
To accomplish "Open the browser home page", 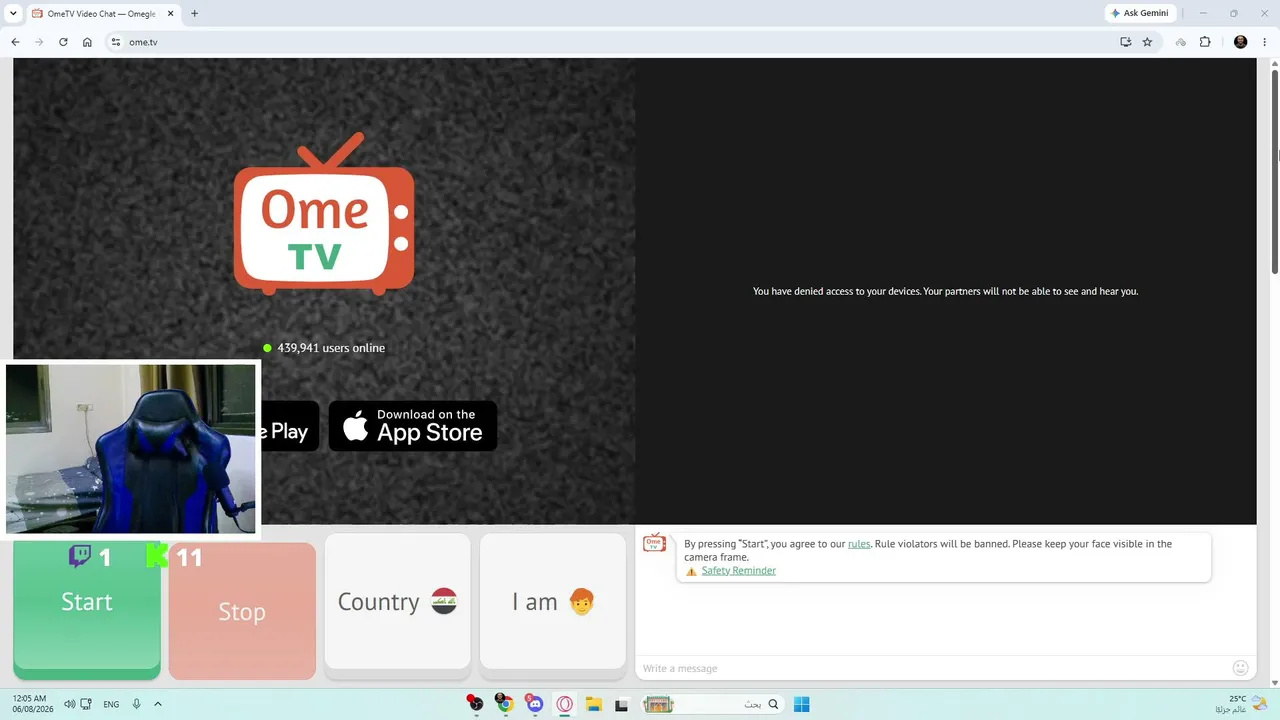I will (87, 42).
